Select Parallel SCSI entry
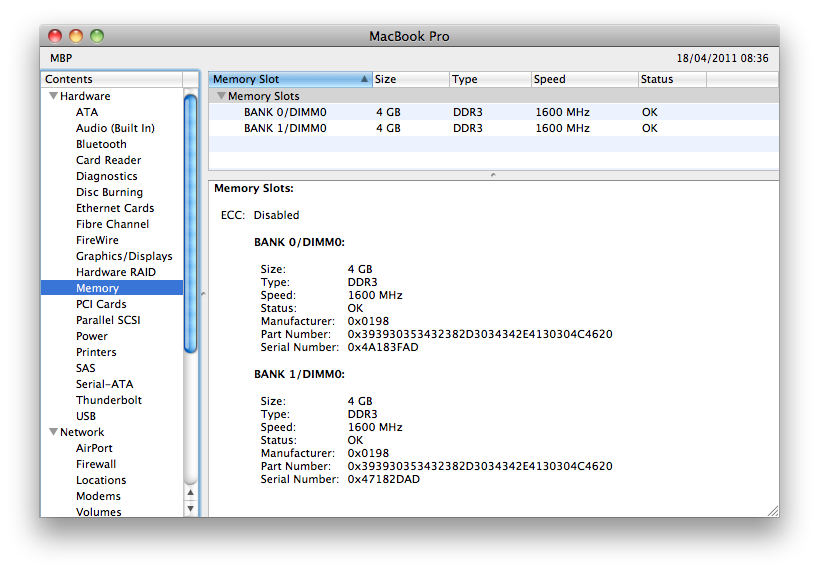 click(x=108, y=320)
